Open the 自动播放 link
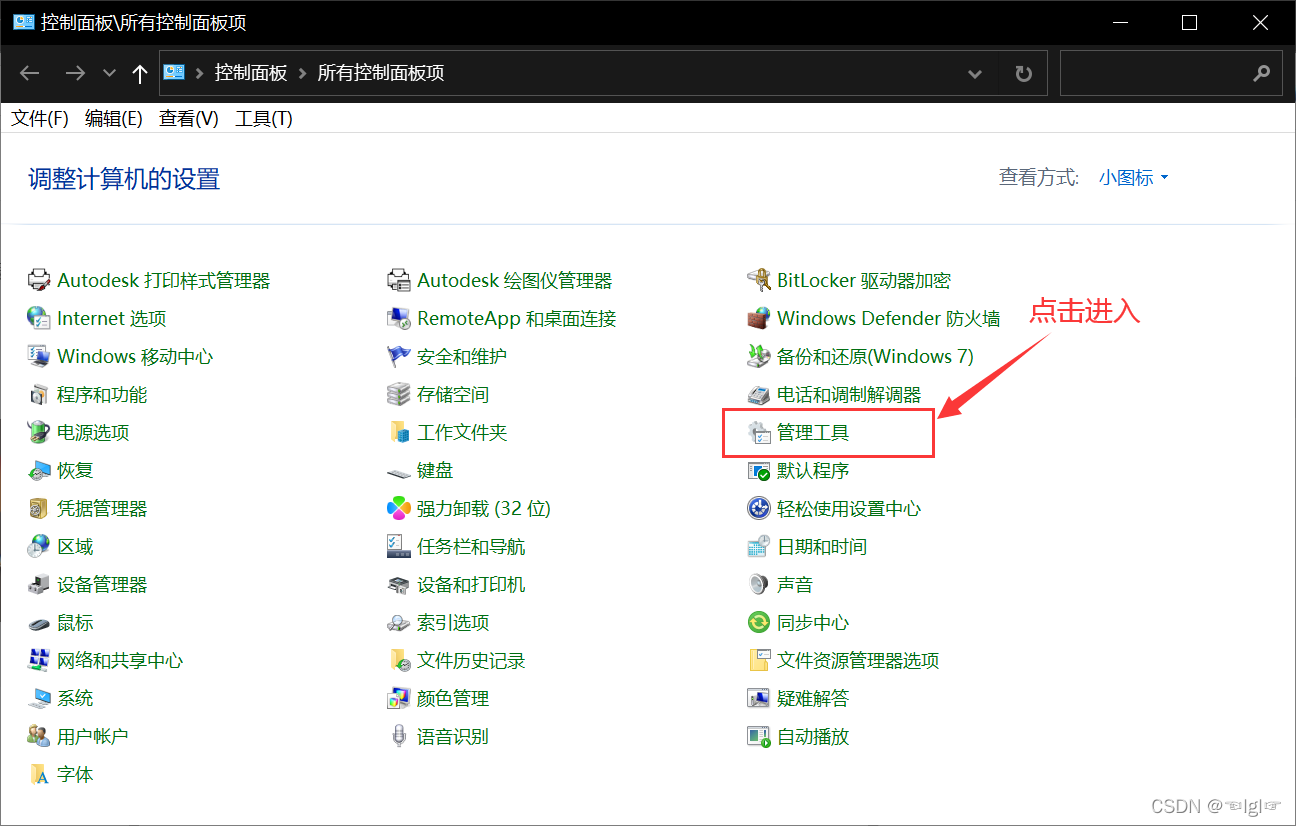 point(813,736)
